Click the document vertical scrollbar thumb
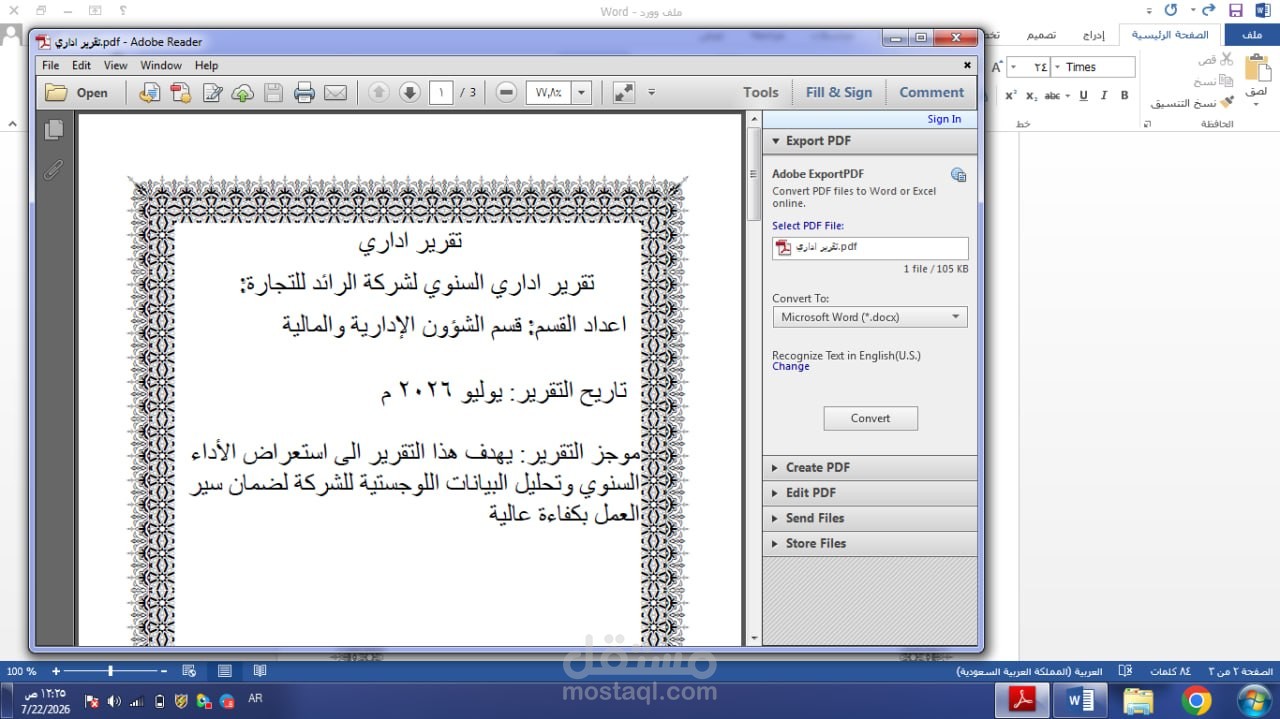 [753, 173]
